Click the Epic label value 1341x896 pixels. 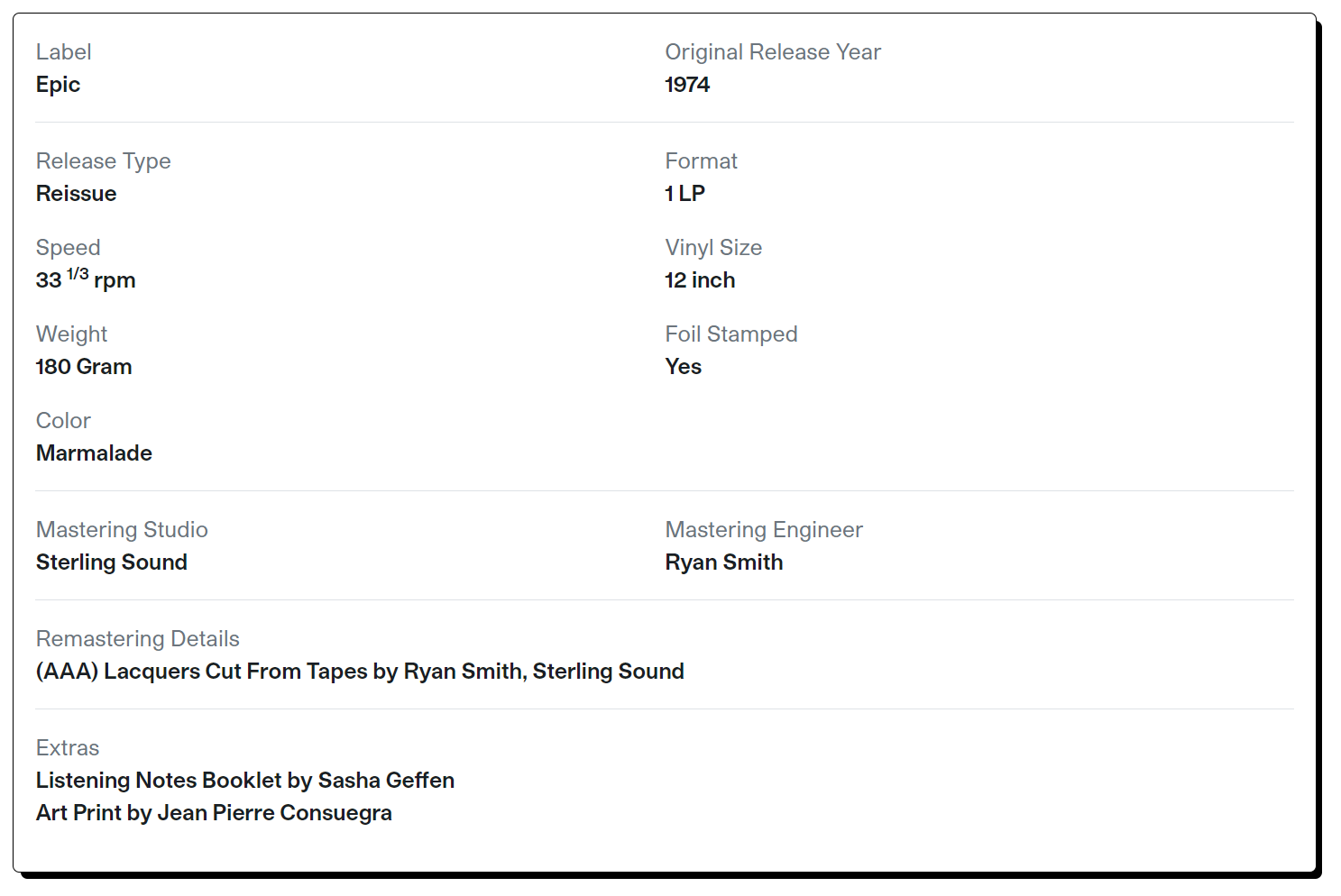(58, 85)
